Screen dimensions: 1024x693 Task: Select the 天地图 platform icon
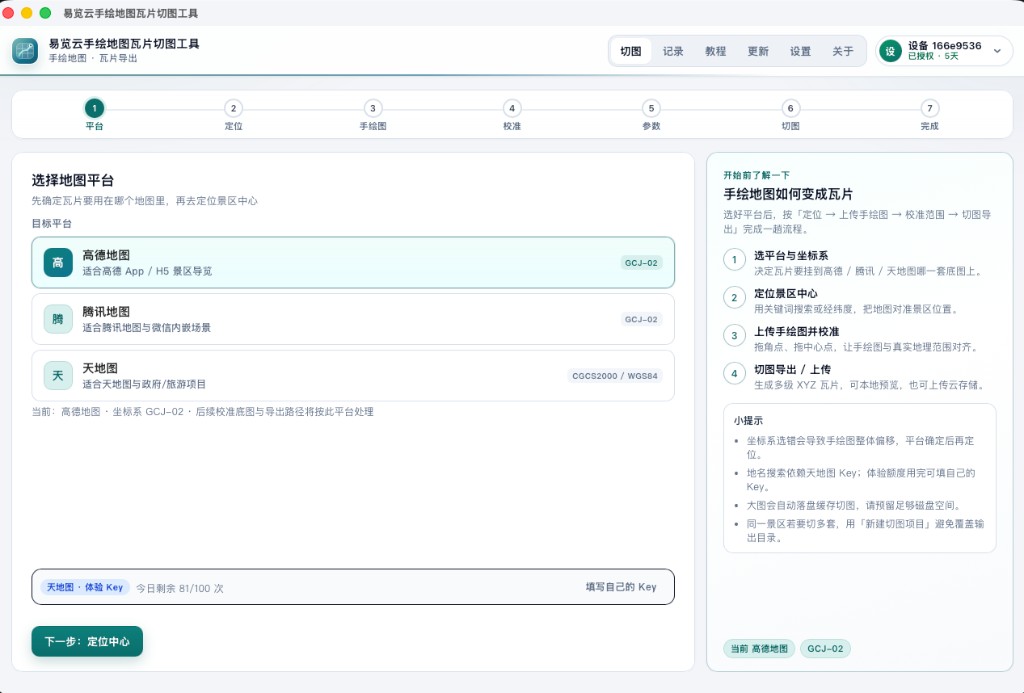58,376
